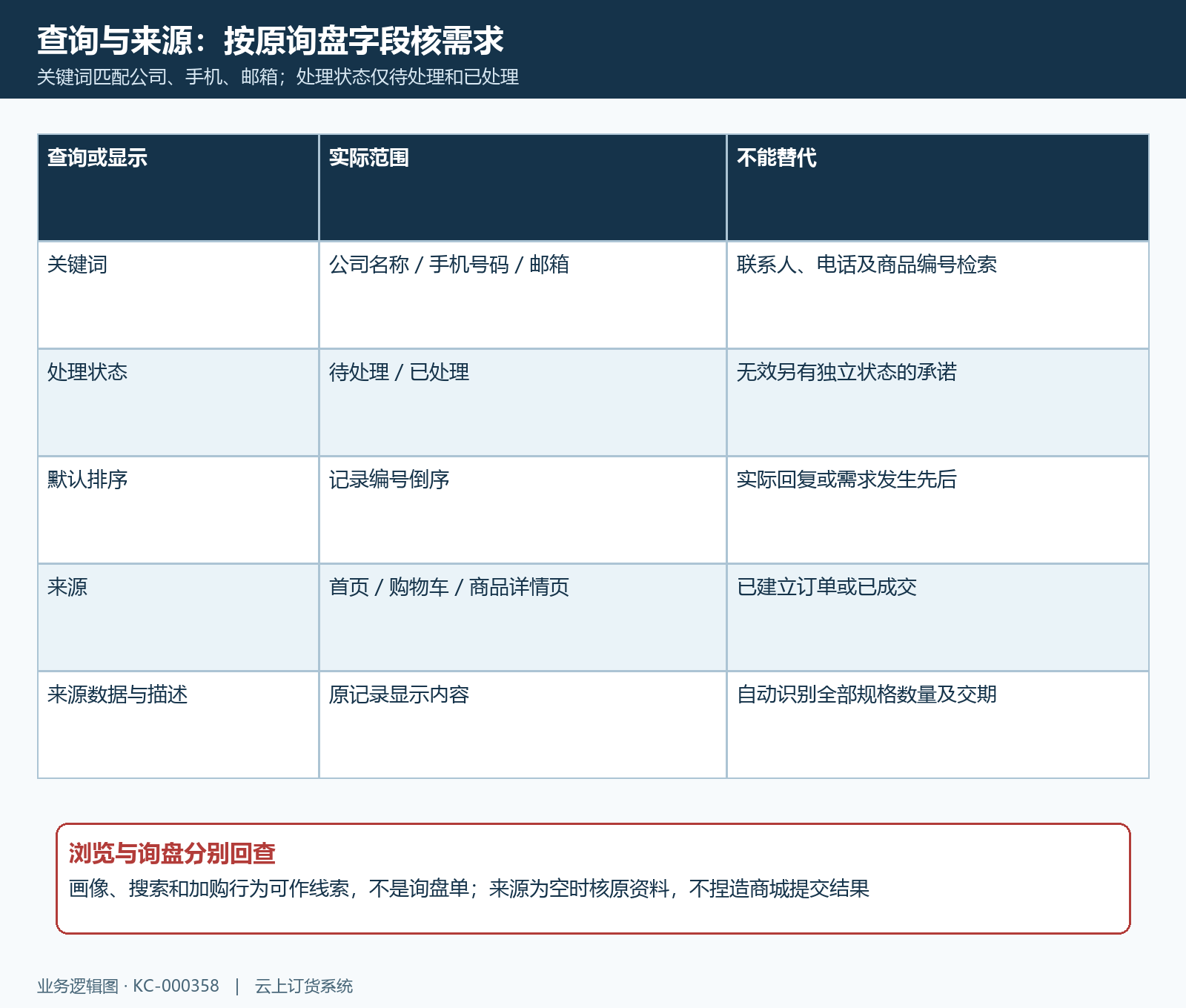This screenshot has width=1186, height=1008.
Task: Click the cell 原记录显示内容
Action: tap(523, 725)
